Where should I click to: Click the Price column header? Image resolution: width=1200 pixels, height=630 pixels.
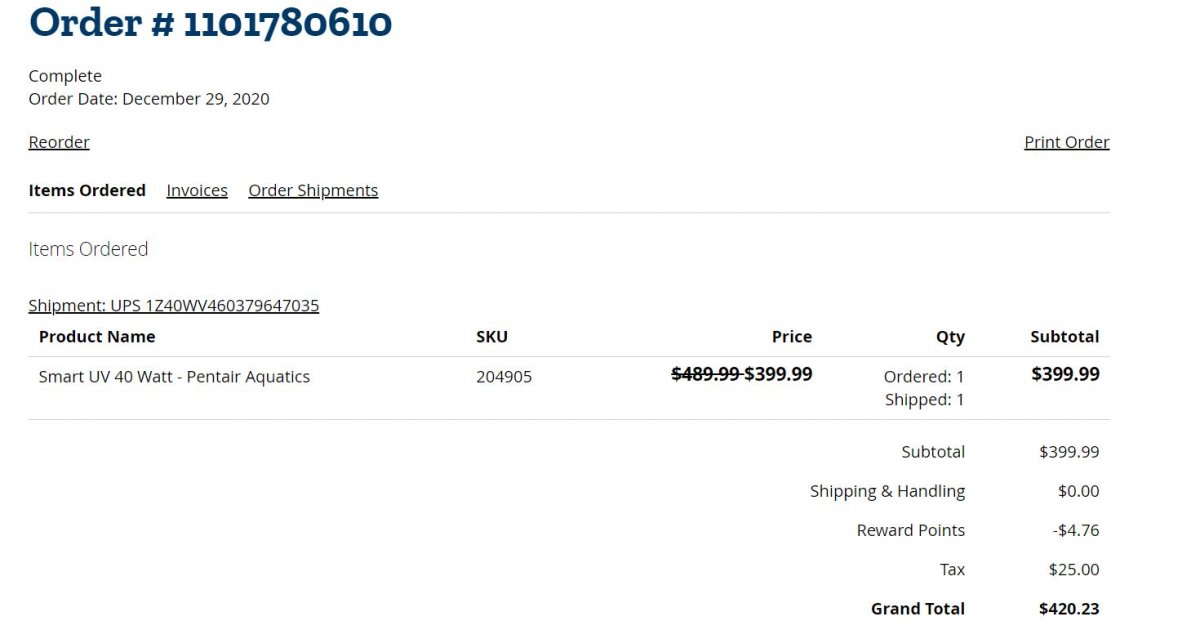(x=791, y=337)
